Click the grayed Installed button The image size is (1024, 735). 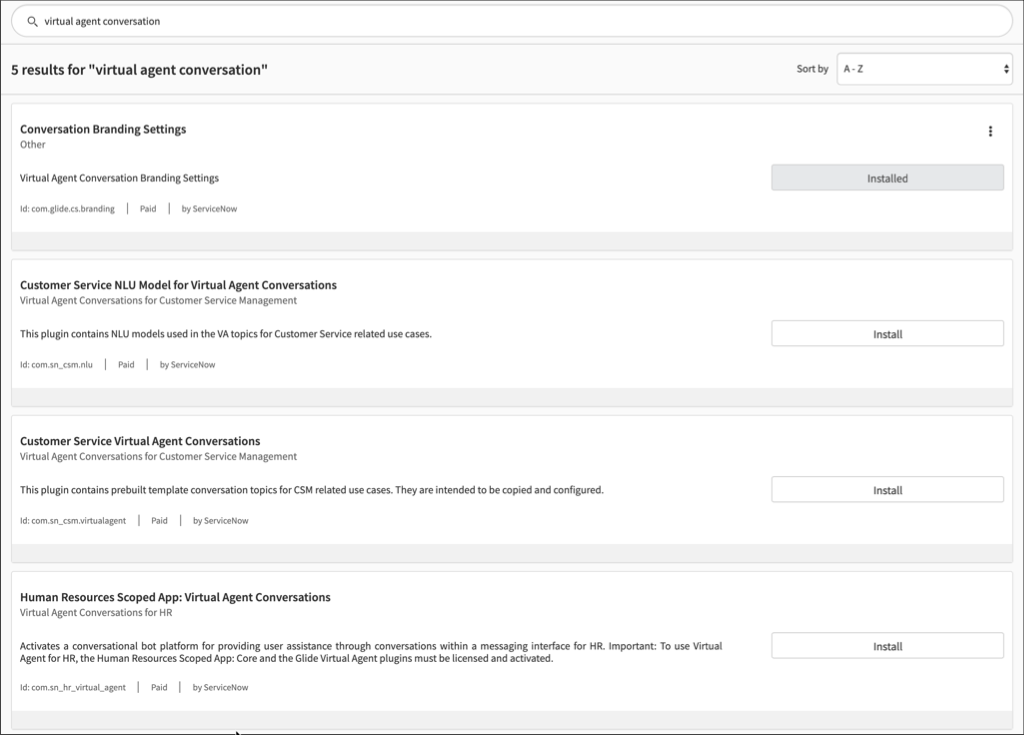[x=886, y=177]
